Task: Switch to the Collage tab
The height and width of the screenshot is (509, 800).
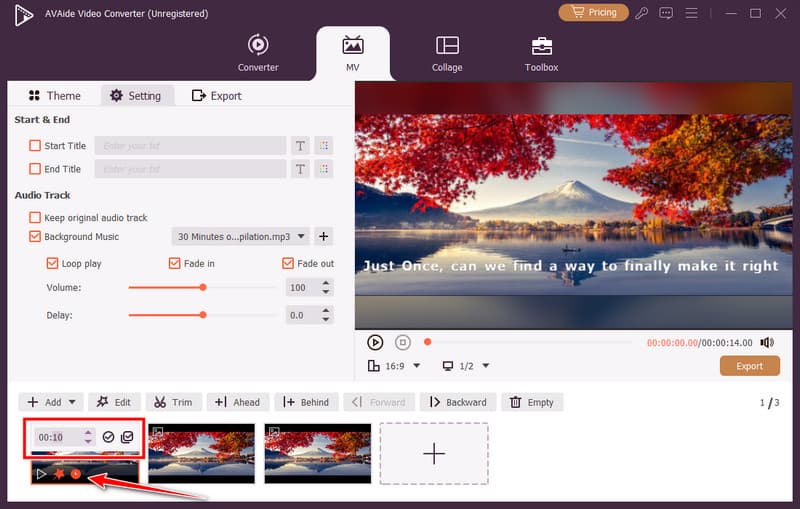Action: (x=447, y=53)
